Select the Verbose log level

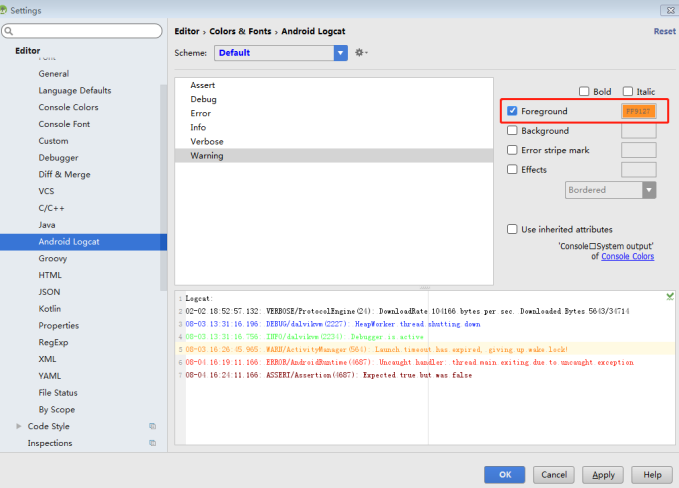tap(334, 142)
